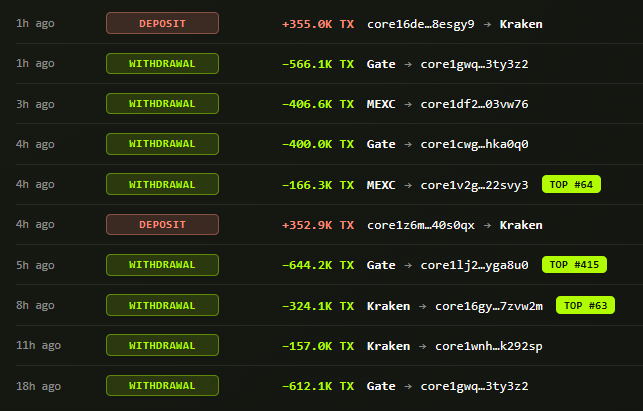Screen dimensions: 643x411
Task: Open address core1wnh…k292sp
Action: [x=489, y=347]
